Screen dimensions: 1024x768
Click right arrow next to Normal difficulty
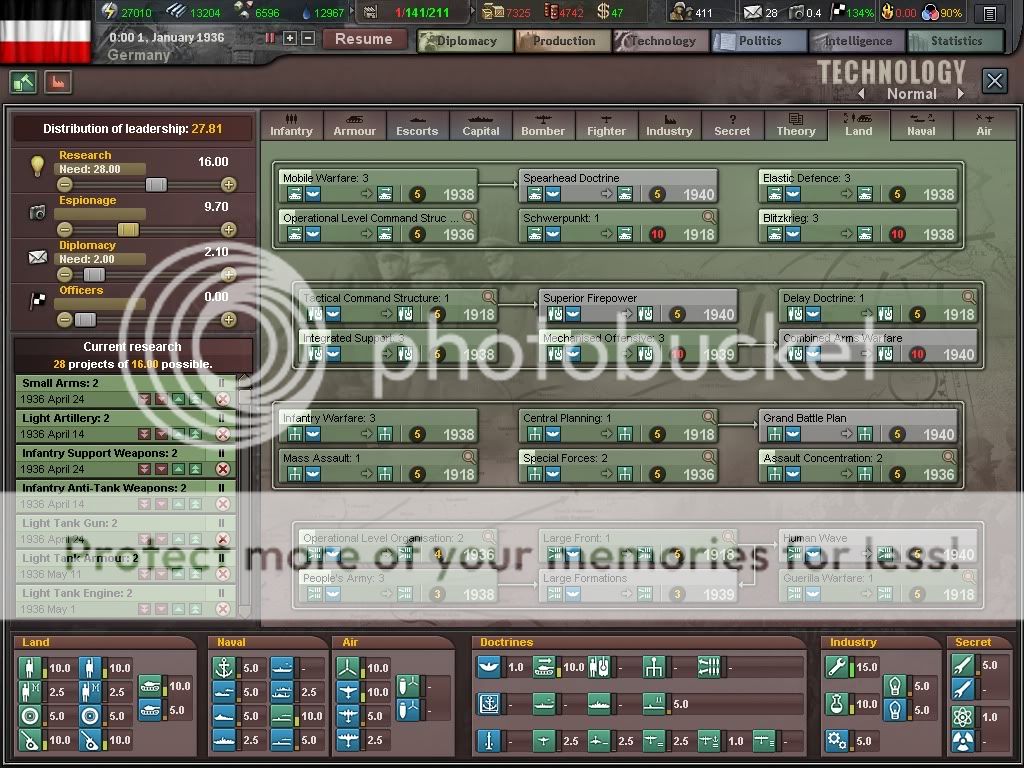[x=961, y=93]
